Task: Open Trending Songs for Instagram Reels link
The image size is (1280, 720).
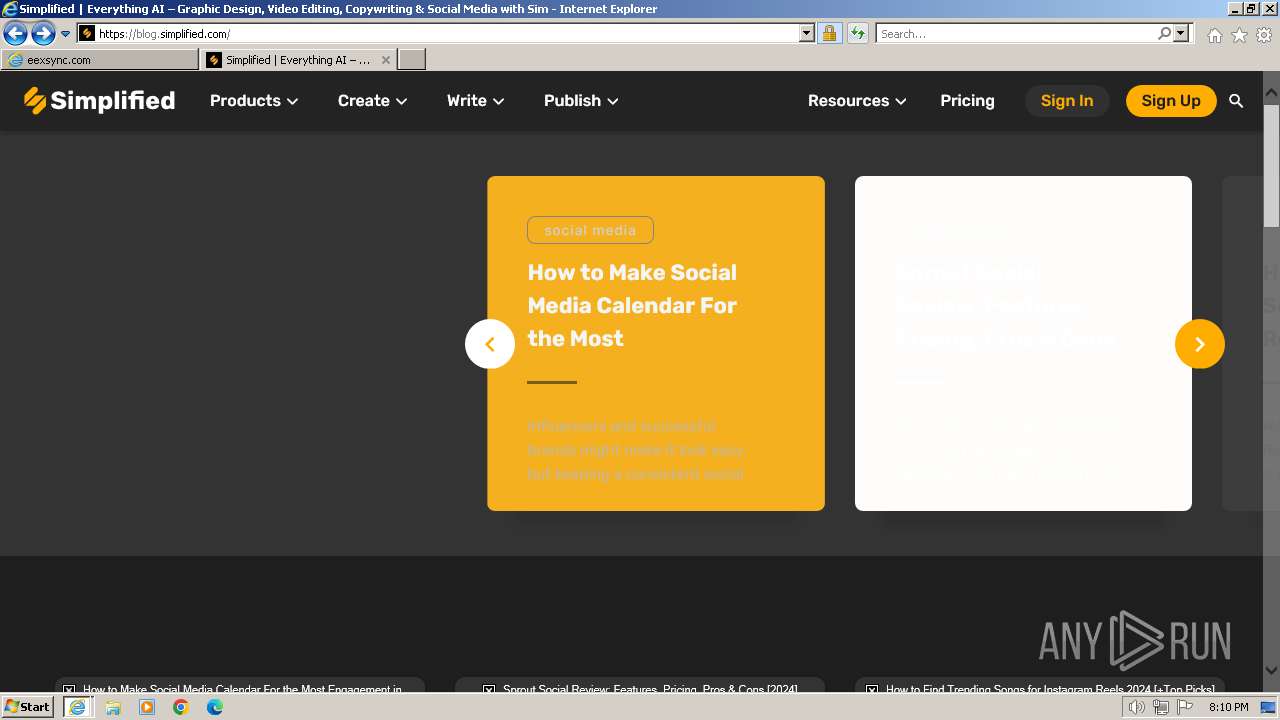Action: [1050, 689]
